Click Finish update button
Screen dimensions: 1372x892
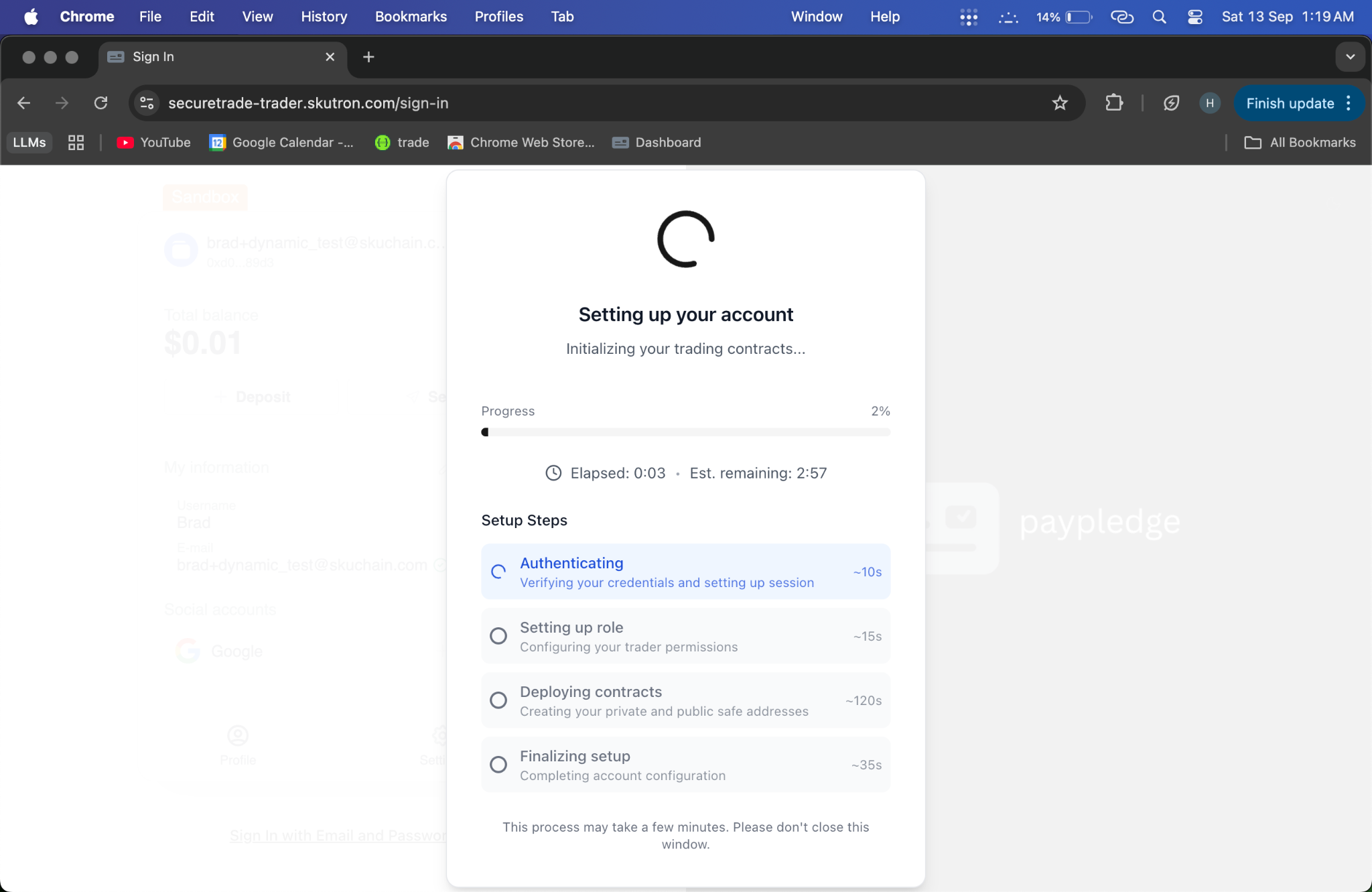[x=1290, y=103]
